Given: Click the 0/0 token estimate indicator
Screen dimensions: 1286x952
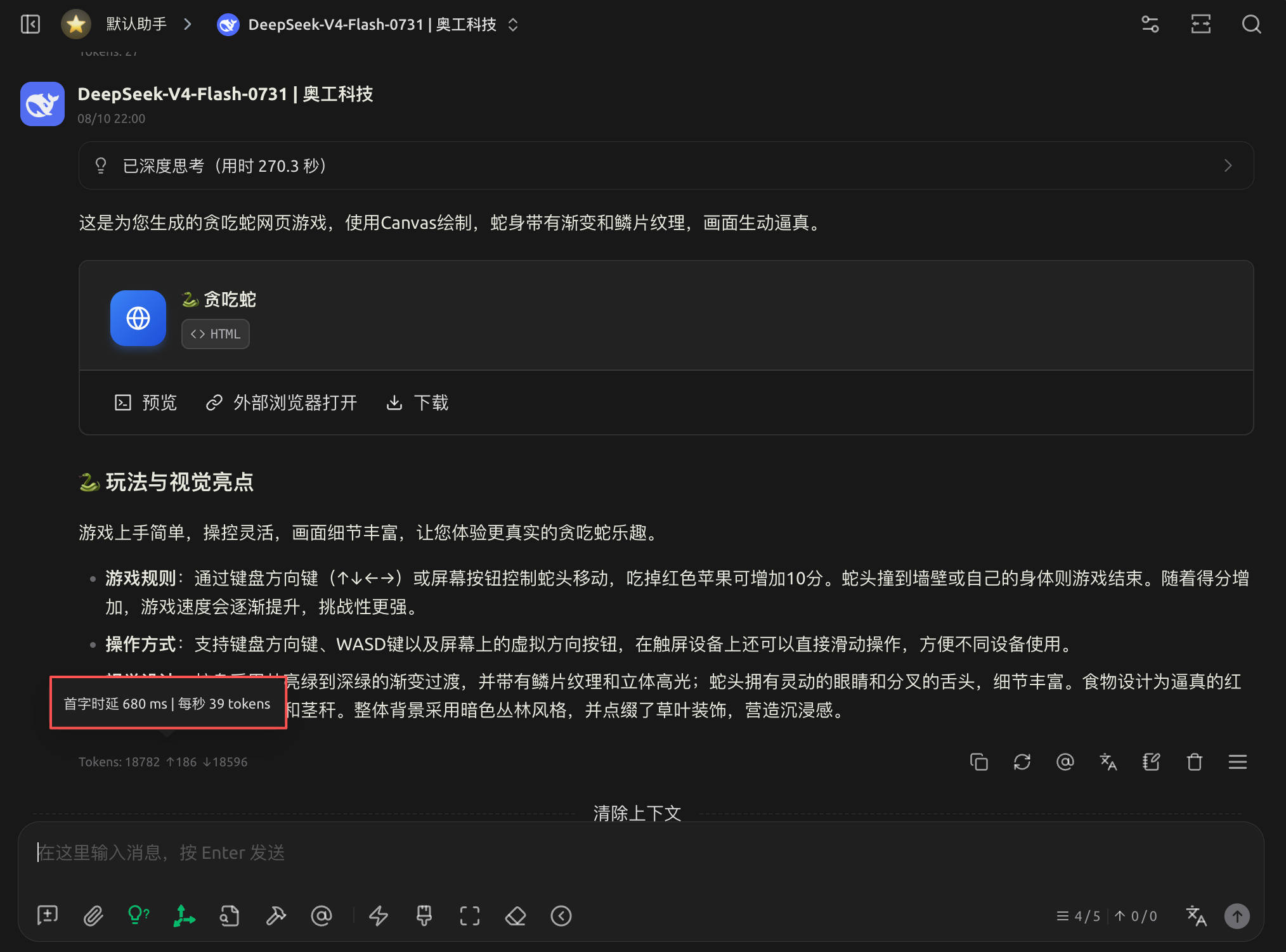Looking at the screenshot, I should tap(1136, 916).
